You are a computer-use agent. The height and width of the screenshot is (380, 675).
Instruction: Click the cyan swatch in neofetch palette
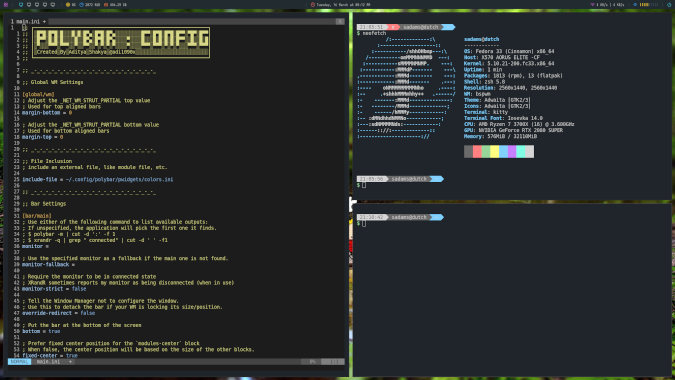coord(520,151)
